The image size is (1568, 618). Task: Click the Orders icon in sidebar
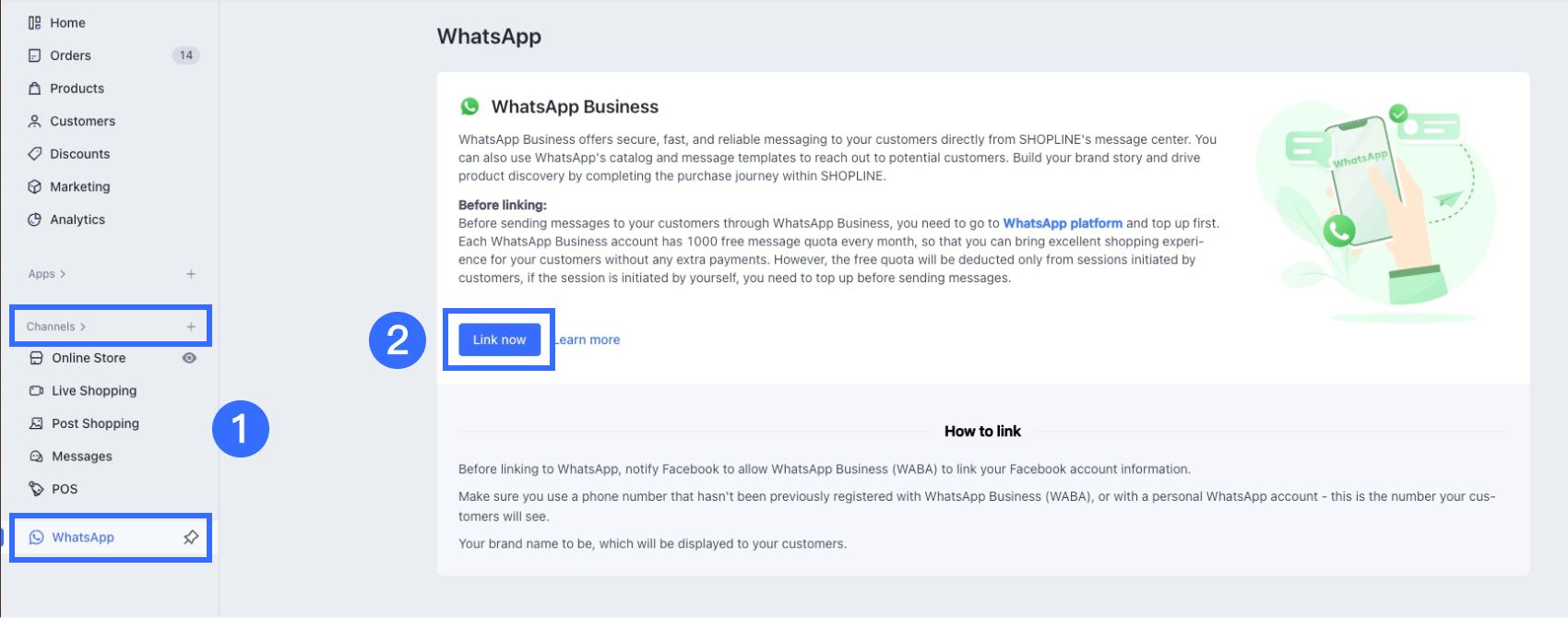tap(34, 55)
